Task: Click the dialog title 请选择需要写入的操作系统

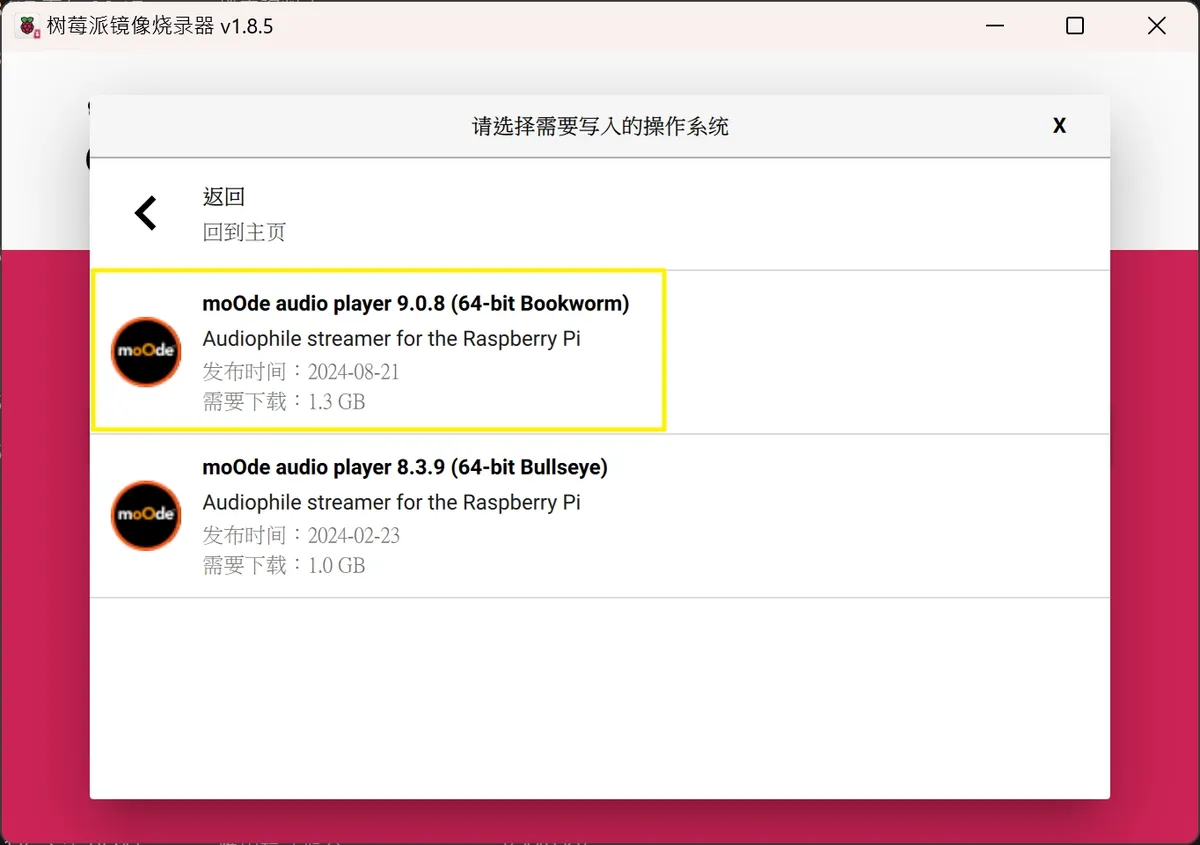Action: tap(600, 127)
